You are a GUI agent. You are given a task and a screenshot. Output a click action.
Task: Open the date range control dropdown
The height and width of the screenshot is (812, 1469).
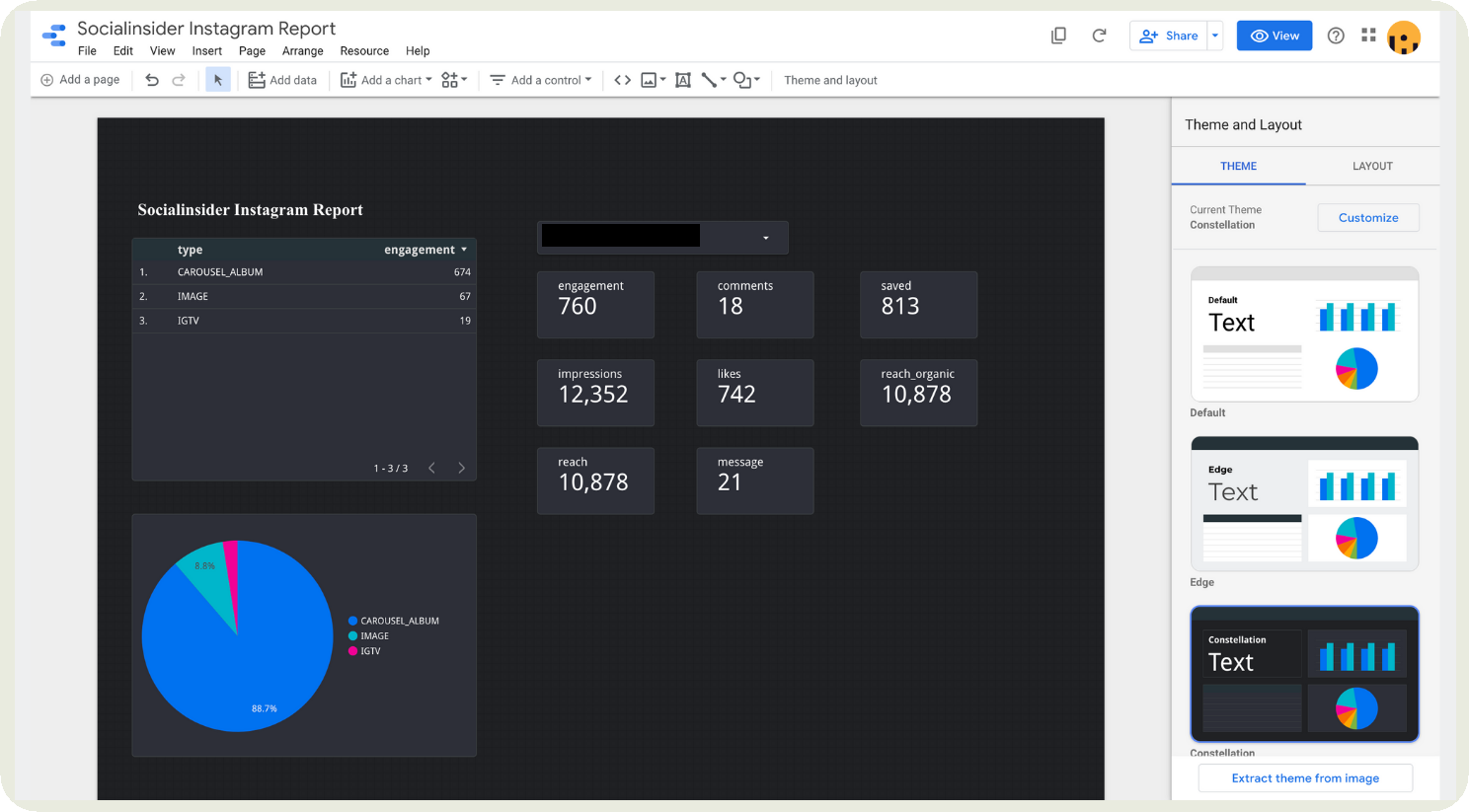coord(662,238)
